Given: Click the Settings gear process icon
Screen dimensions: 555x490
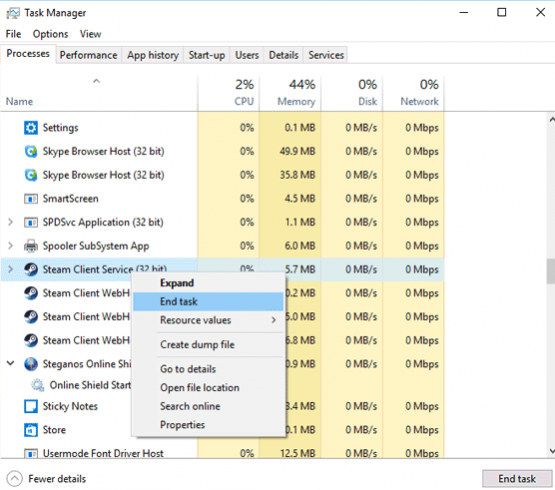Looking at the screenshot, I should pos(31,128).
